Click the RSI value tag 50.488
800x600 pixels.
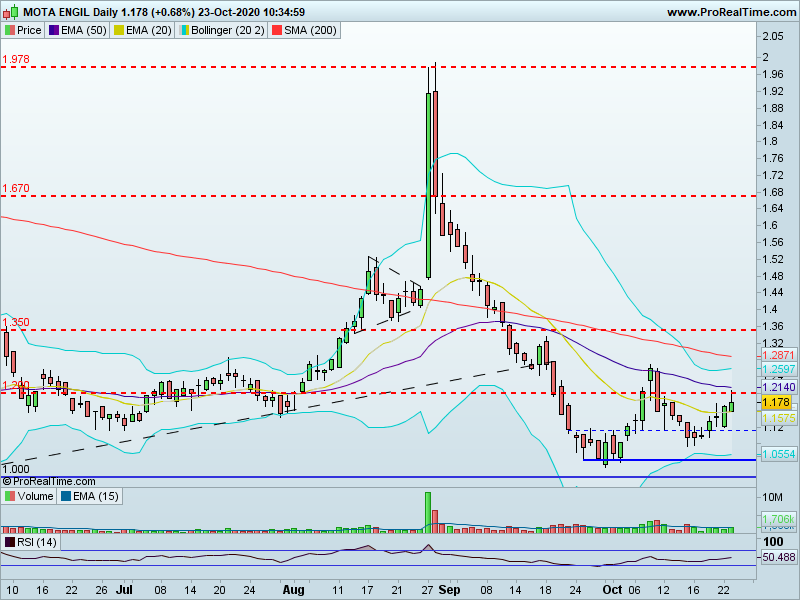click(x=779, y=557)
